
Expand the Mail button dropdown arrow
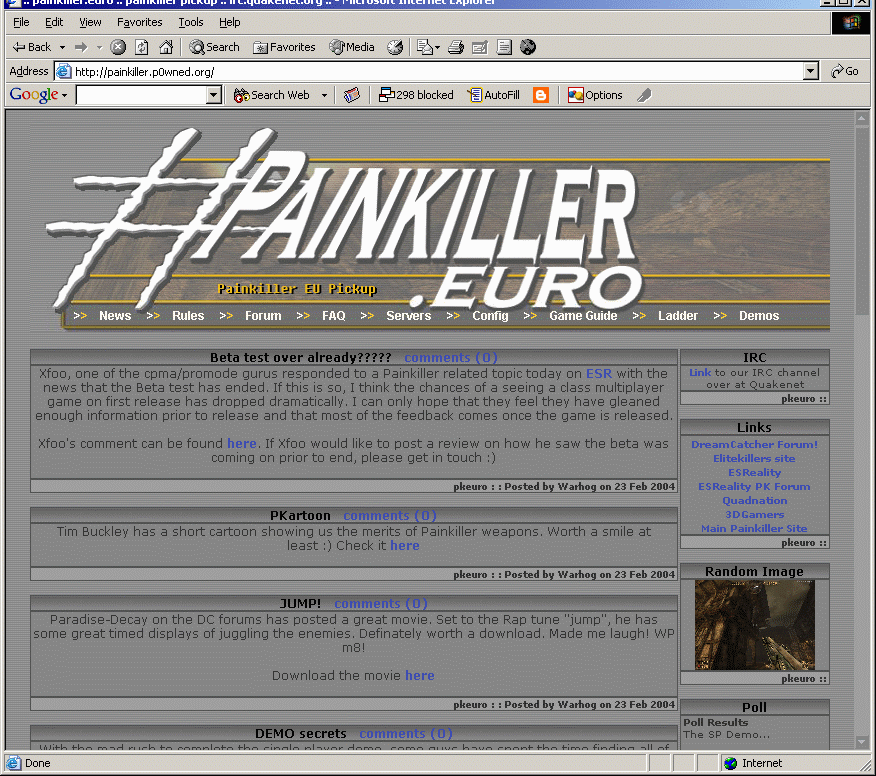437,47
